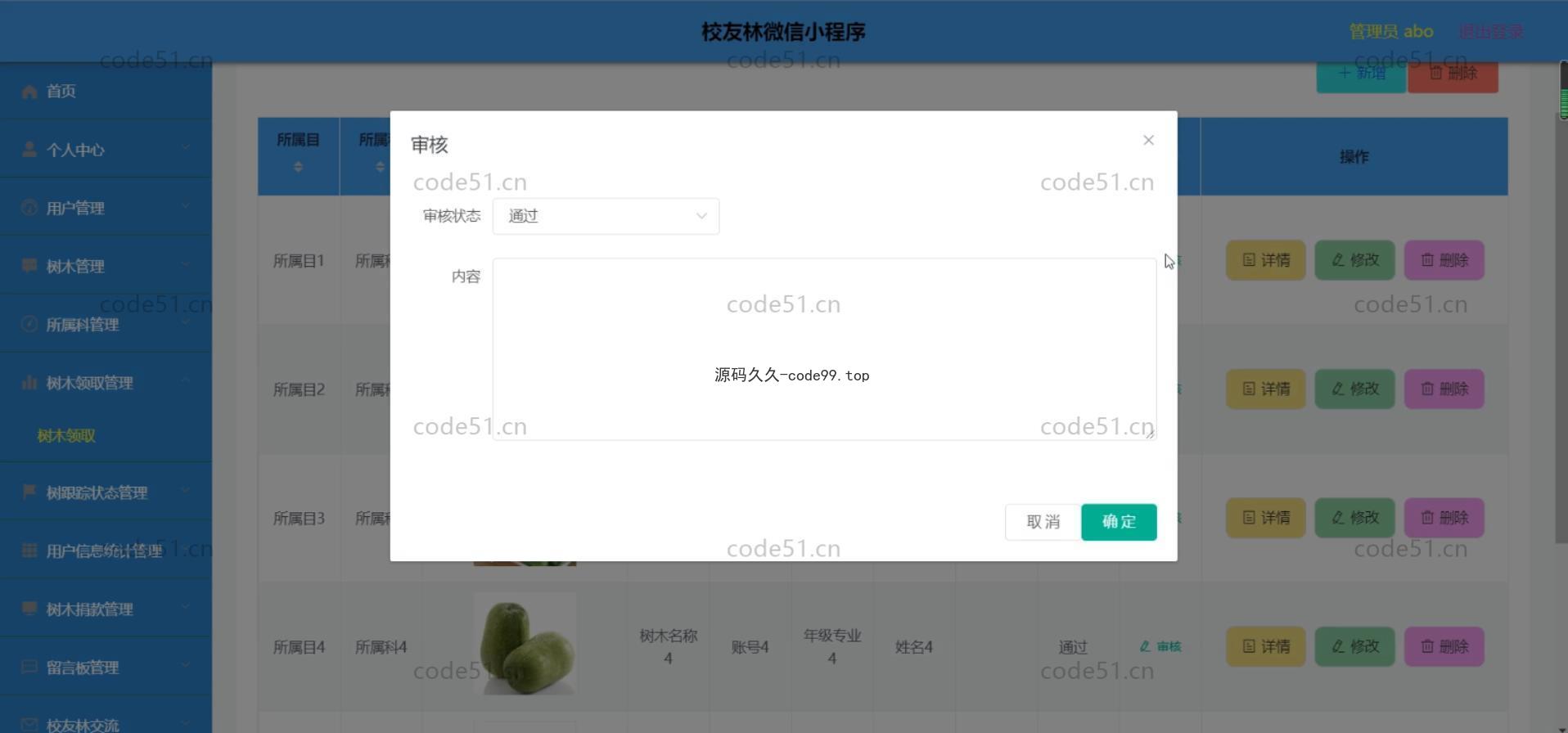Click the melon thumbnail in 所属目4 row
1568x733 pixels.
pyautogui.click(x=525, y=644)
